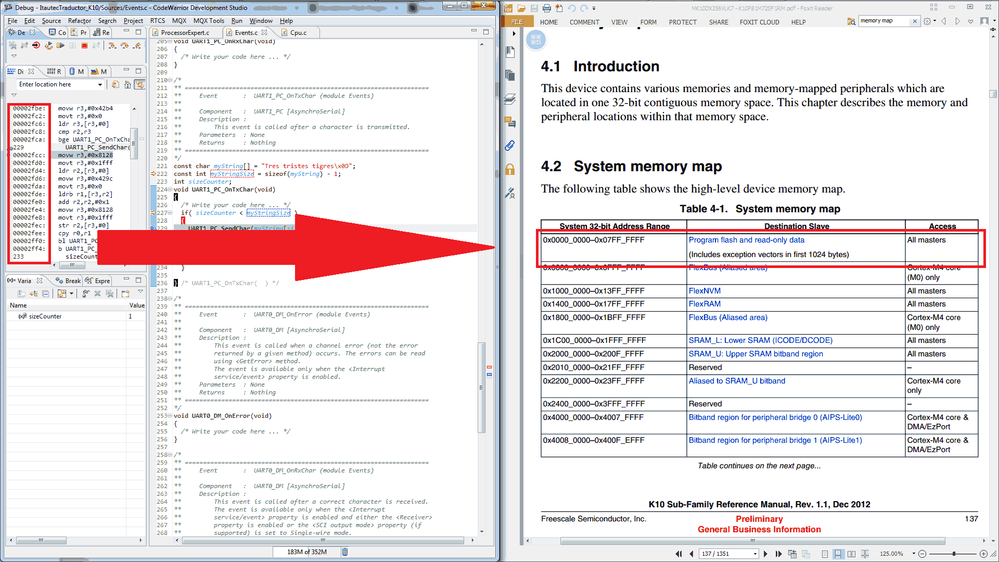Click Foxit search folder icon beside search box
The height and width of the screenshot is (562, 999).
tap(851, 21)
